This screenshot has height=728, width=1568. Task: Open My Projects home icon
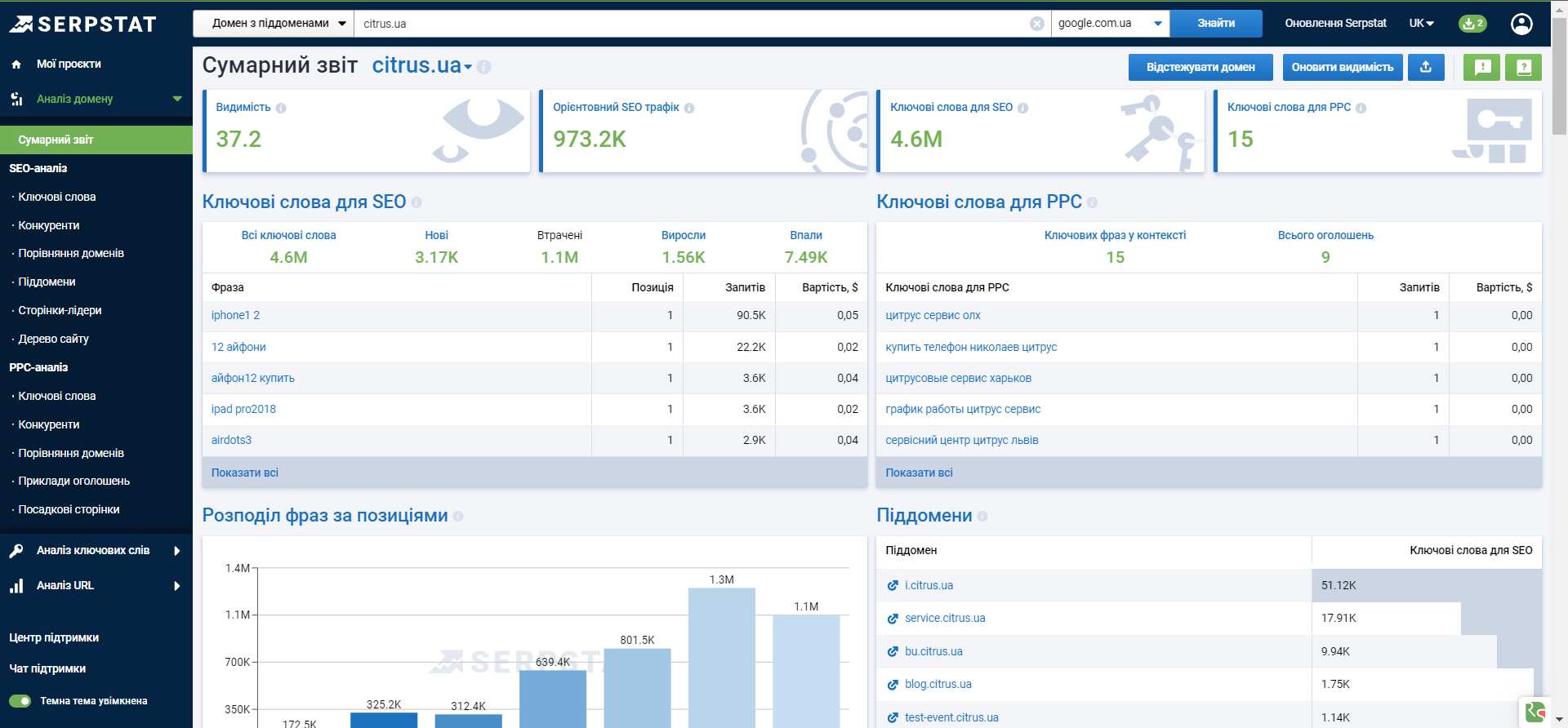pos(16,64)
